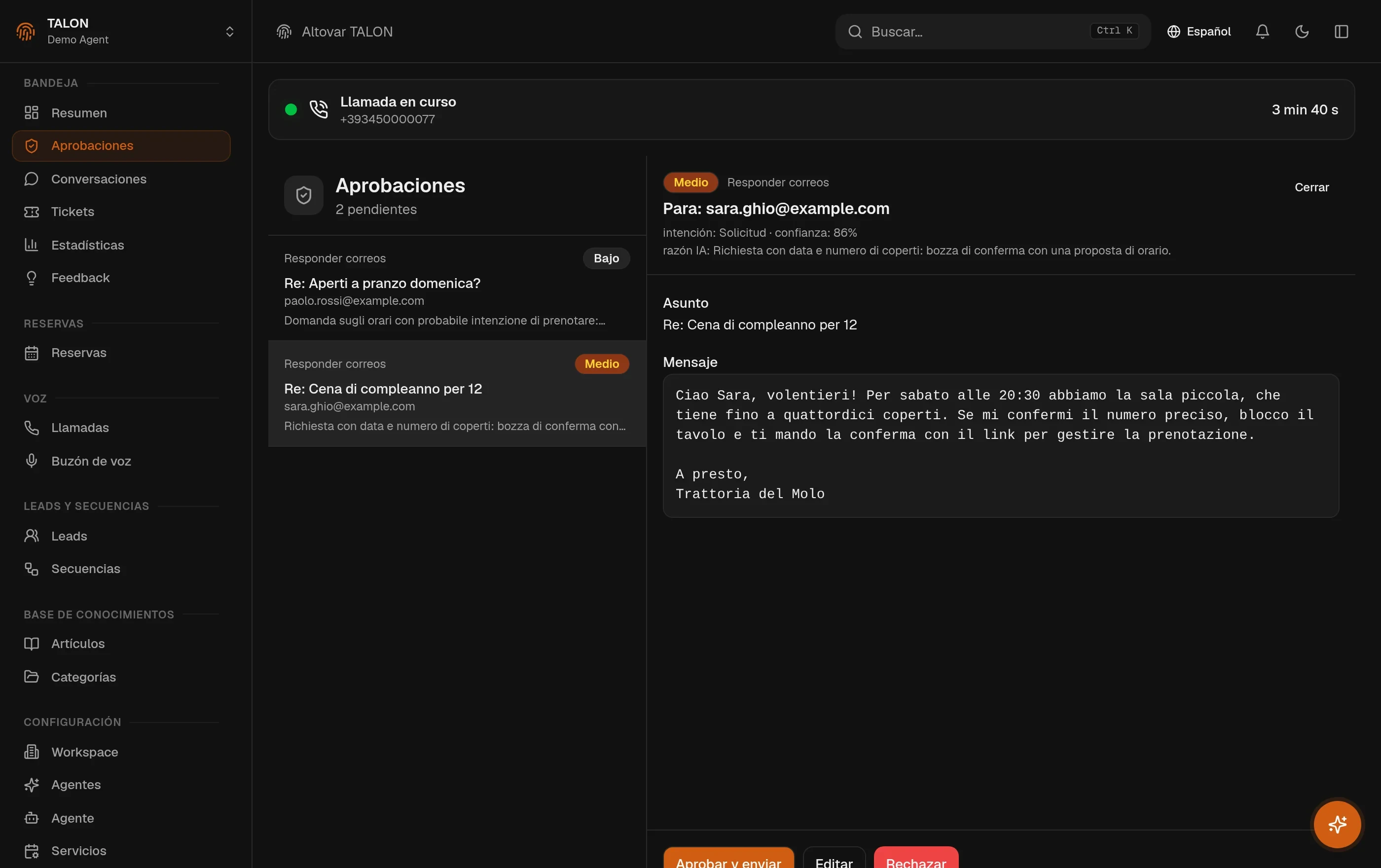Screen dimensions: 1381x868
Task: Open the Workspace building icon
Action: 32,752
